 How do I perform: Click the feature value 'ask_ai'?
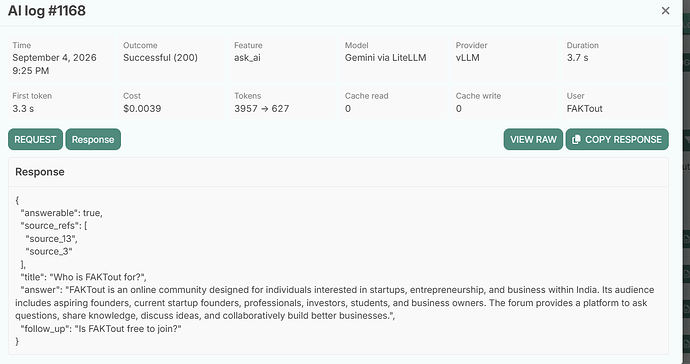[247, 58]
